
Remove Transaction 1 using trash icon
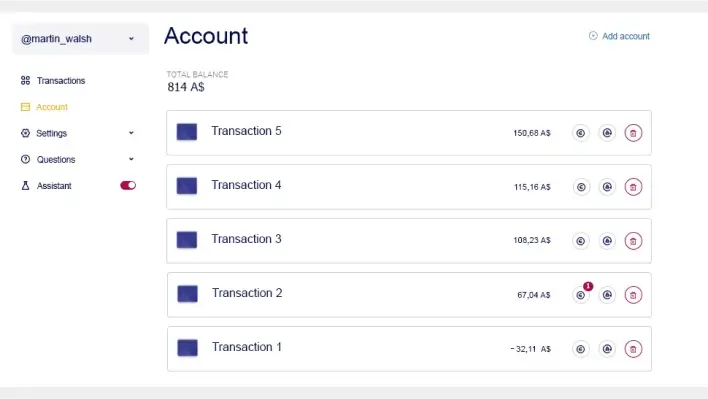pos(633,349)
